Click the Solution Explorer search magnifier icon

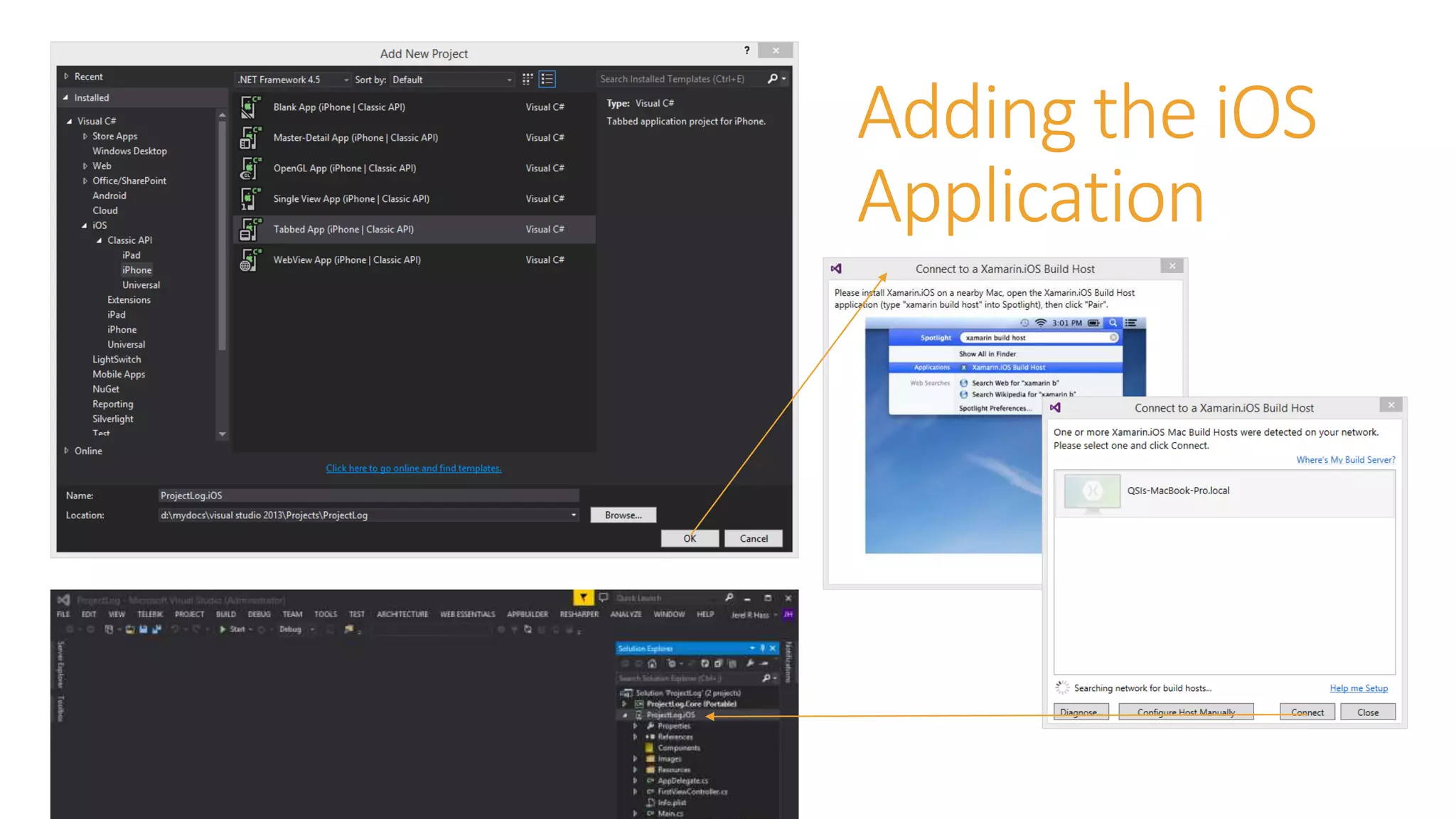[x=766, y=678]
